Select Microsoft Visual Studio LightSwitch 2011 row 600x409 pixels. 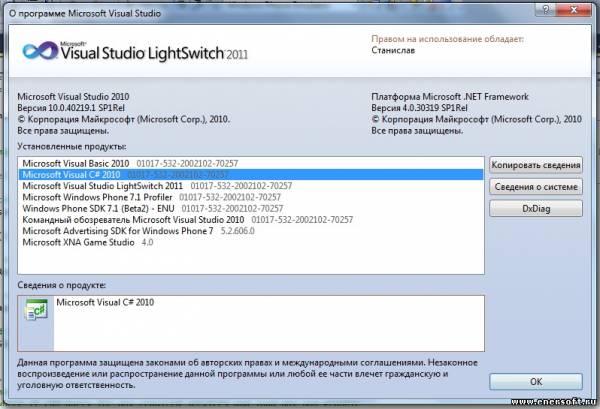tap(251, 186)
